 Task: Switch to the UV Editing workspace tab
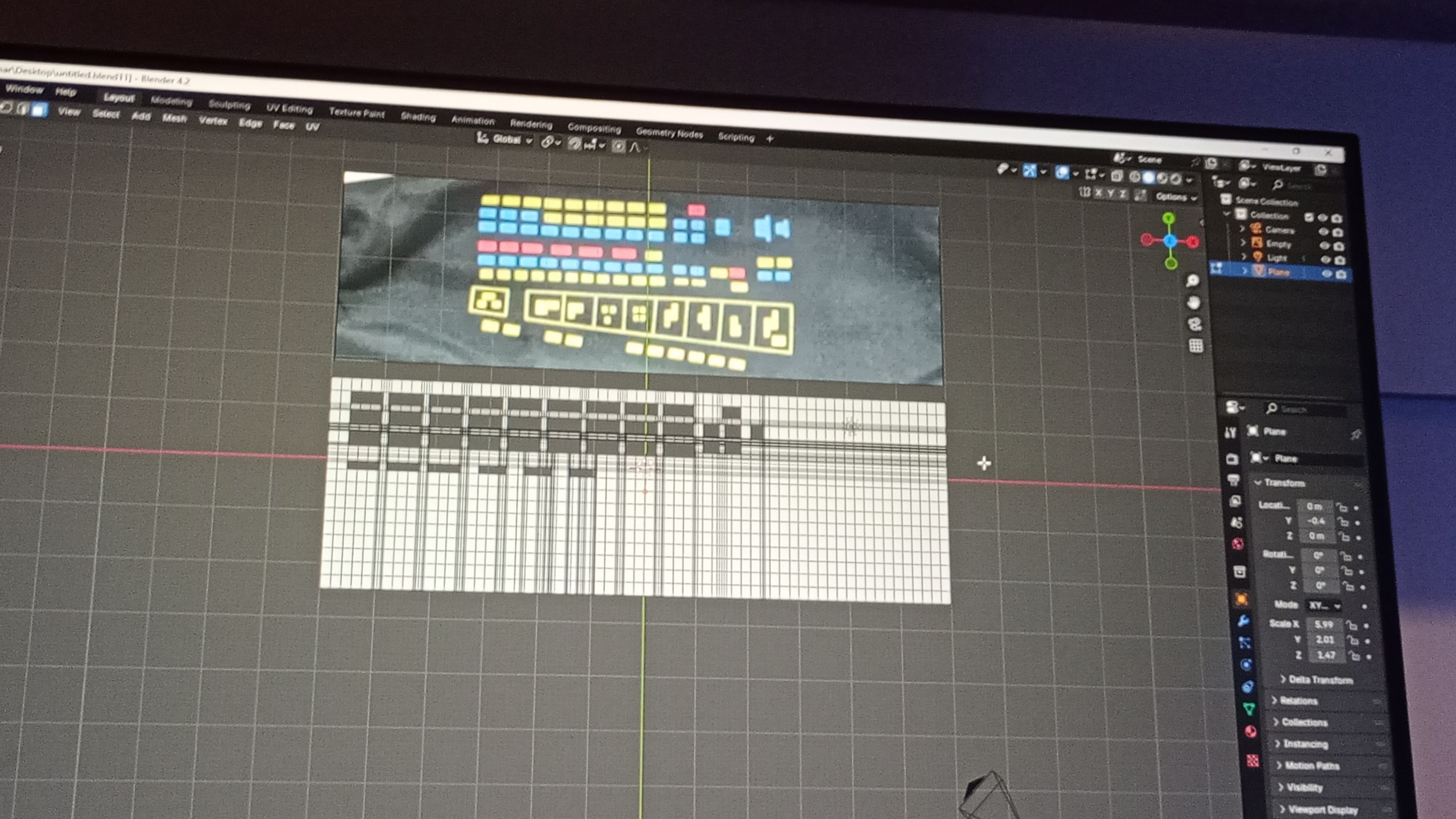(289, 109)
